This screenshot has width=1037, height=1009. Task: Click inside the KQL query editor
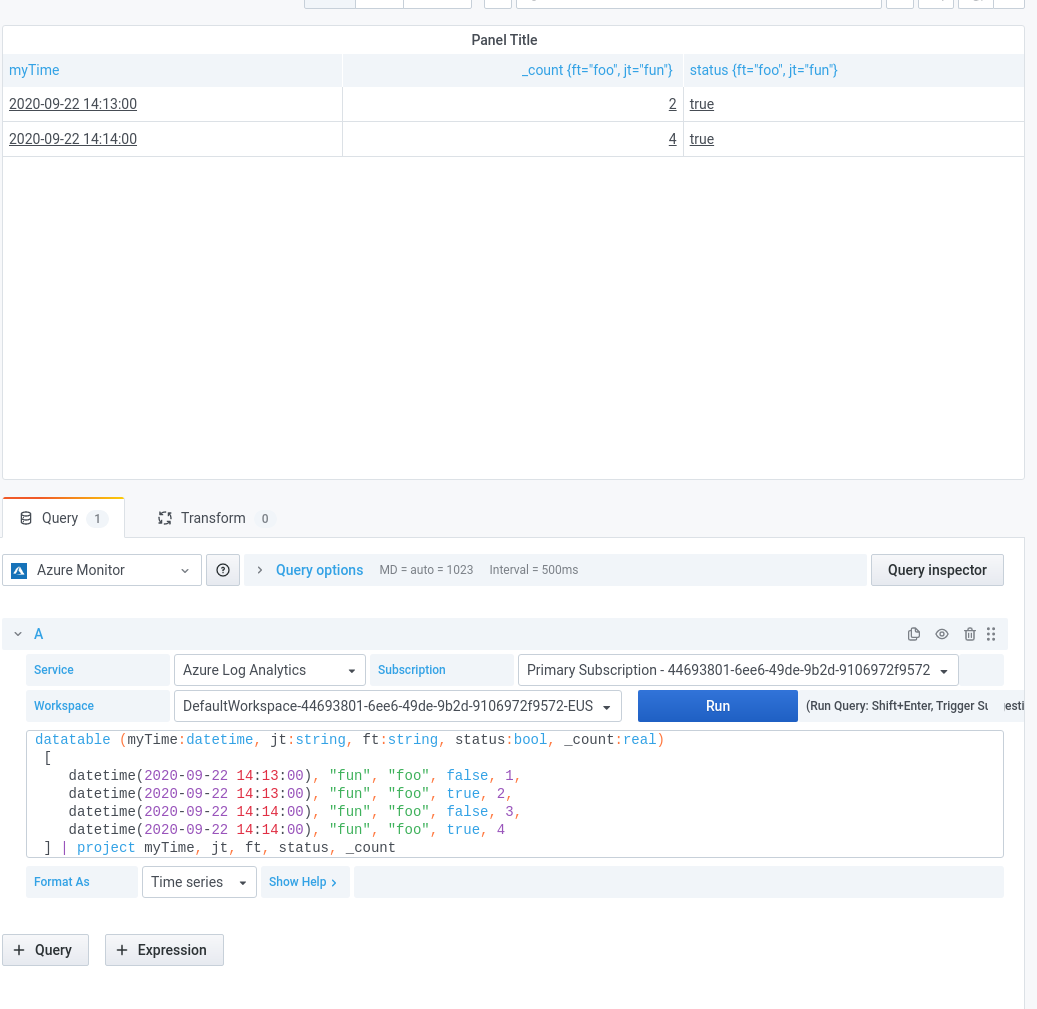point(515,793)
